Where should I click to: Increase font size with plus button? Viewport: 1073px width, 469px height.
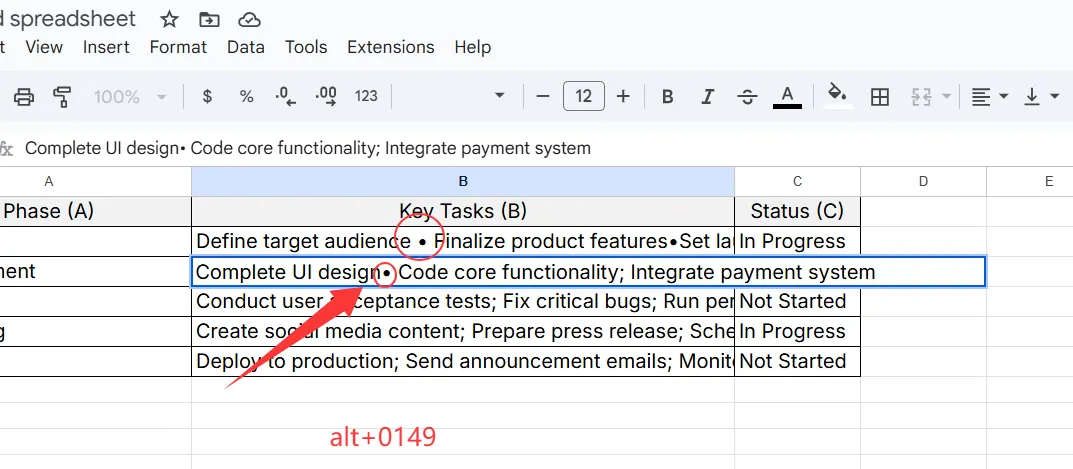[623, 96]
